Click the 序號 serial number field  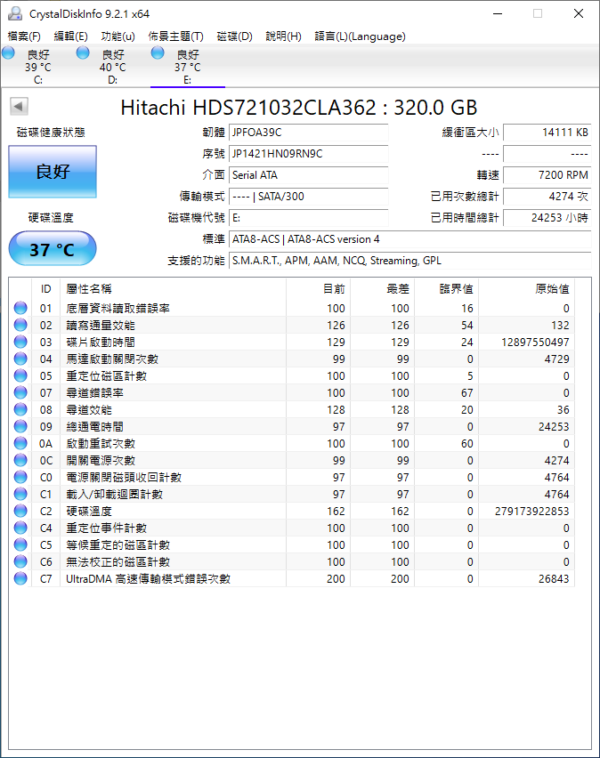point(305,154)
